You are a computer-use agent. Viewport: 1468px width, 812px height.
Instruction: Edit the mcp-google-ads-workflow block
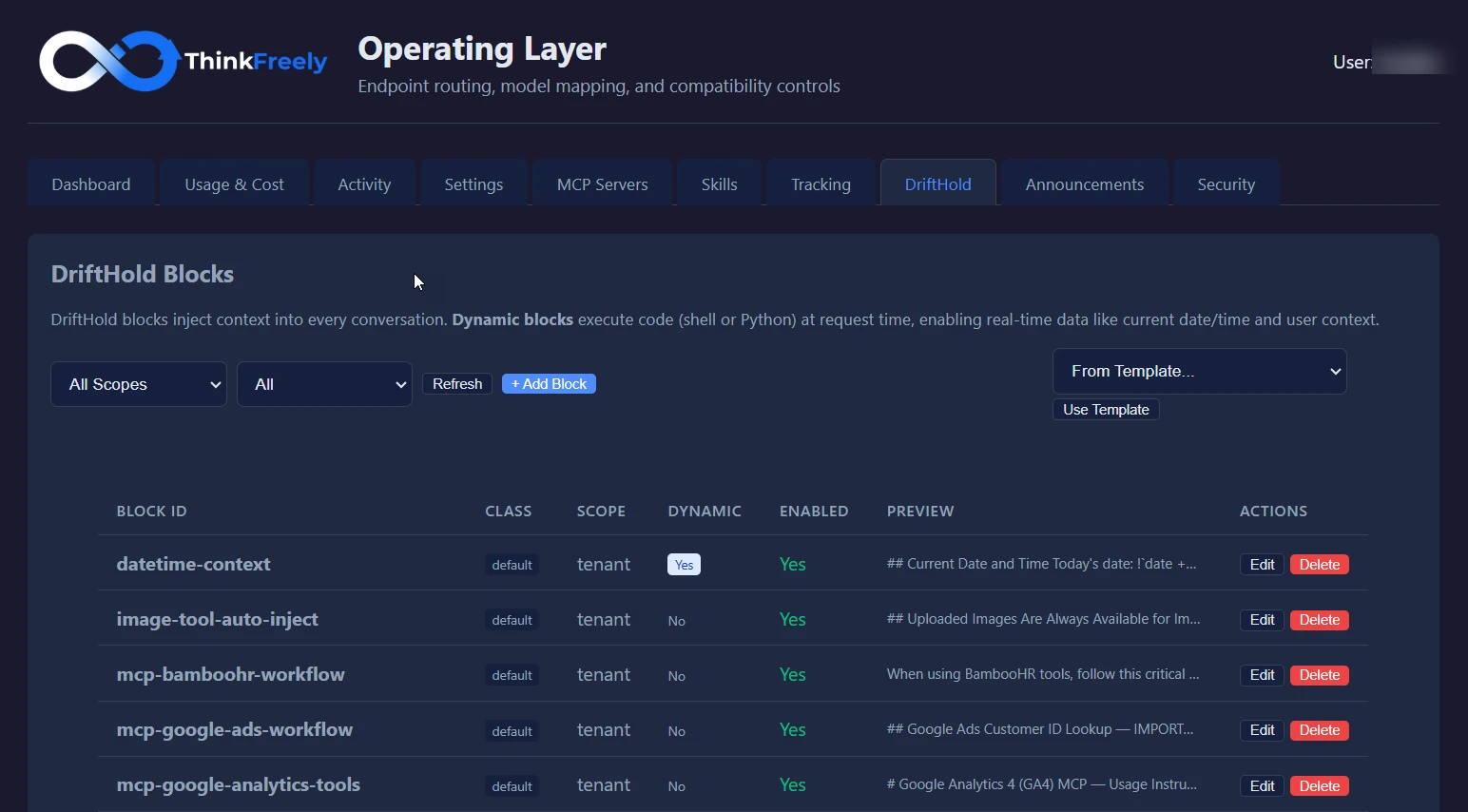click(x=1262, y=730)
